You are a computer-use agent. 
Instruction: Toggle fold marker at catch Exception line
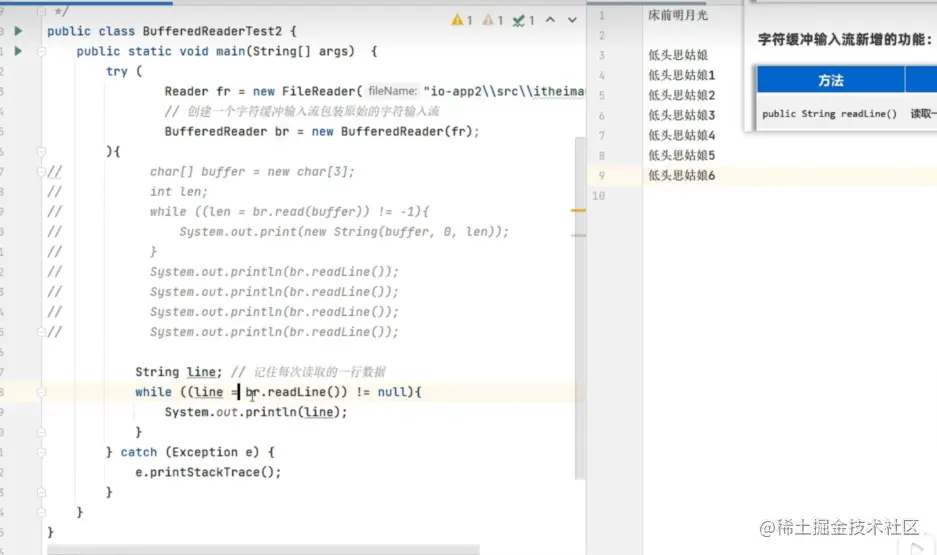41,452
